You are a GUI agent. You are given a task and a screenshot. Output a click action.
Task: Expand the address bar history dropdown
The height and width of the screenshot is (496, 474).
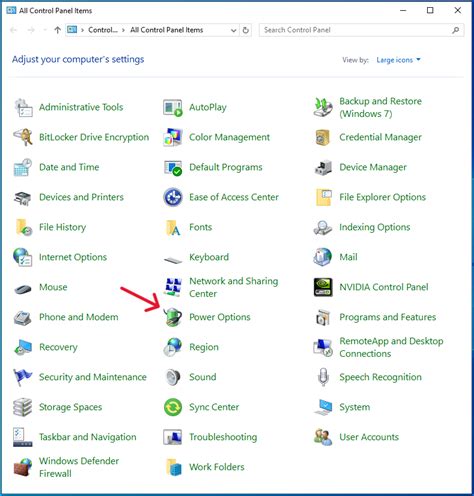click(234, 30)
